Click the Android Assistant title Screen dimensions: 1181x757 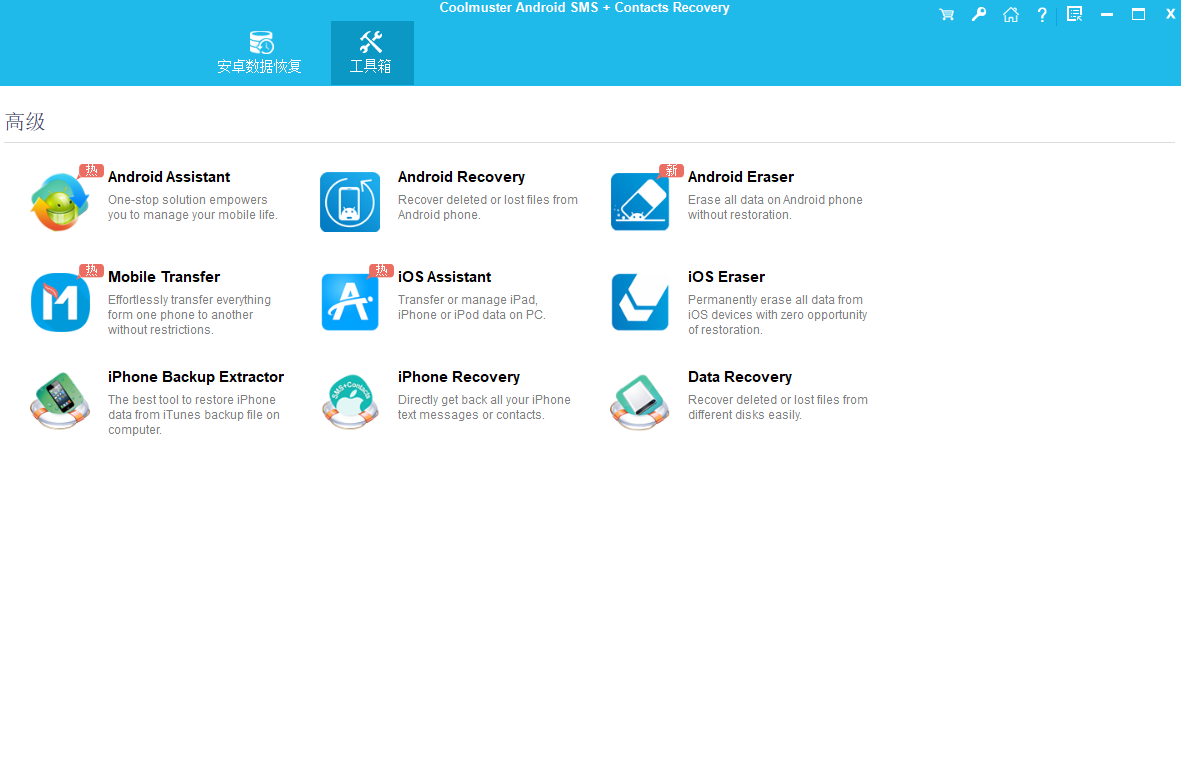click(x=169, y=177)
